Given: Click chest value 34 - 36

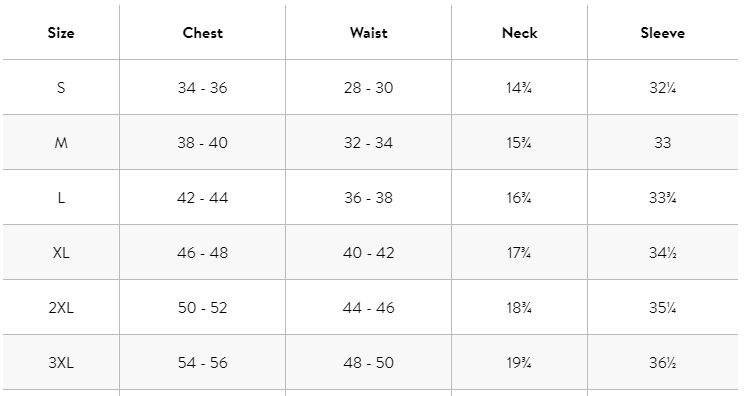Looking at the screenshot, I should coord(203,88).
